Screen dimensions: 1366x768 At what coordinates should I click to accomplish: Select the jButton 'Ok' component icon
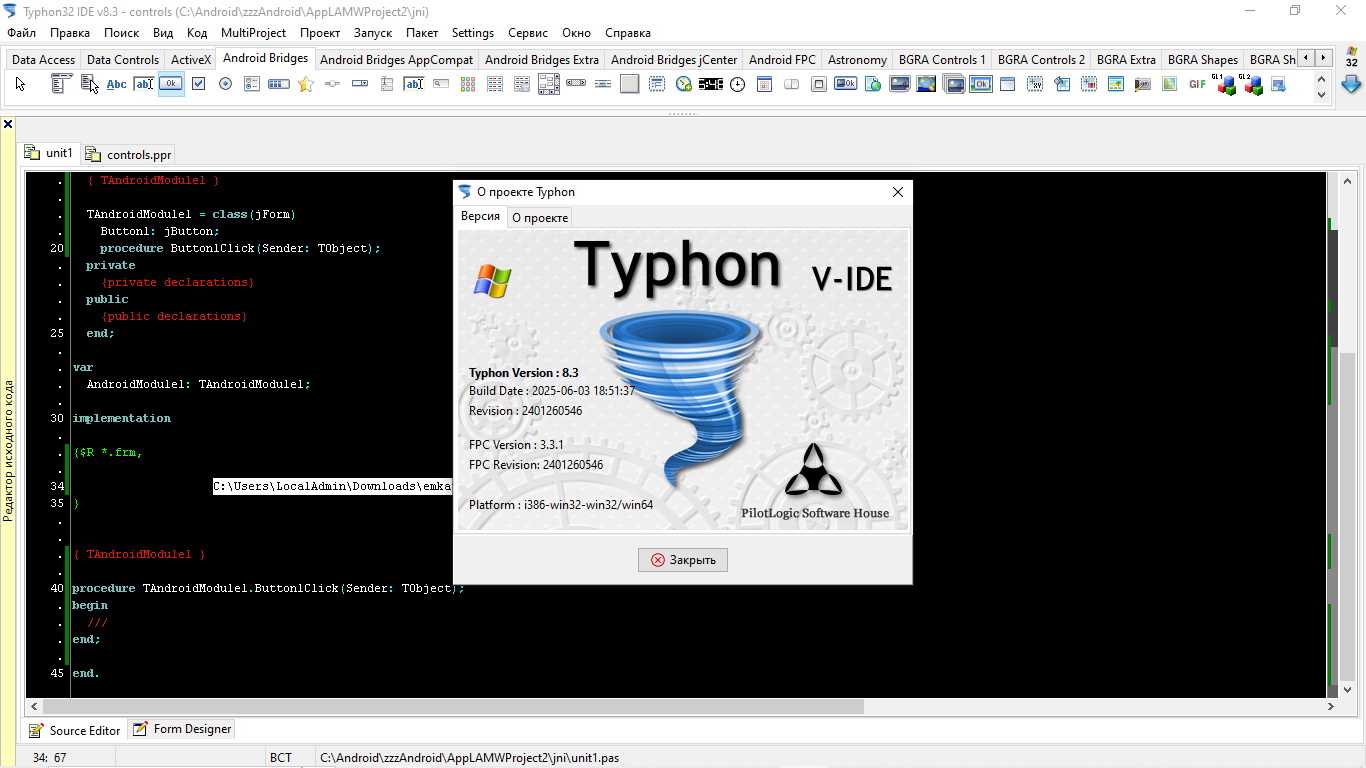[x=171, y=84]
